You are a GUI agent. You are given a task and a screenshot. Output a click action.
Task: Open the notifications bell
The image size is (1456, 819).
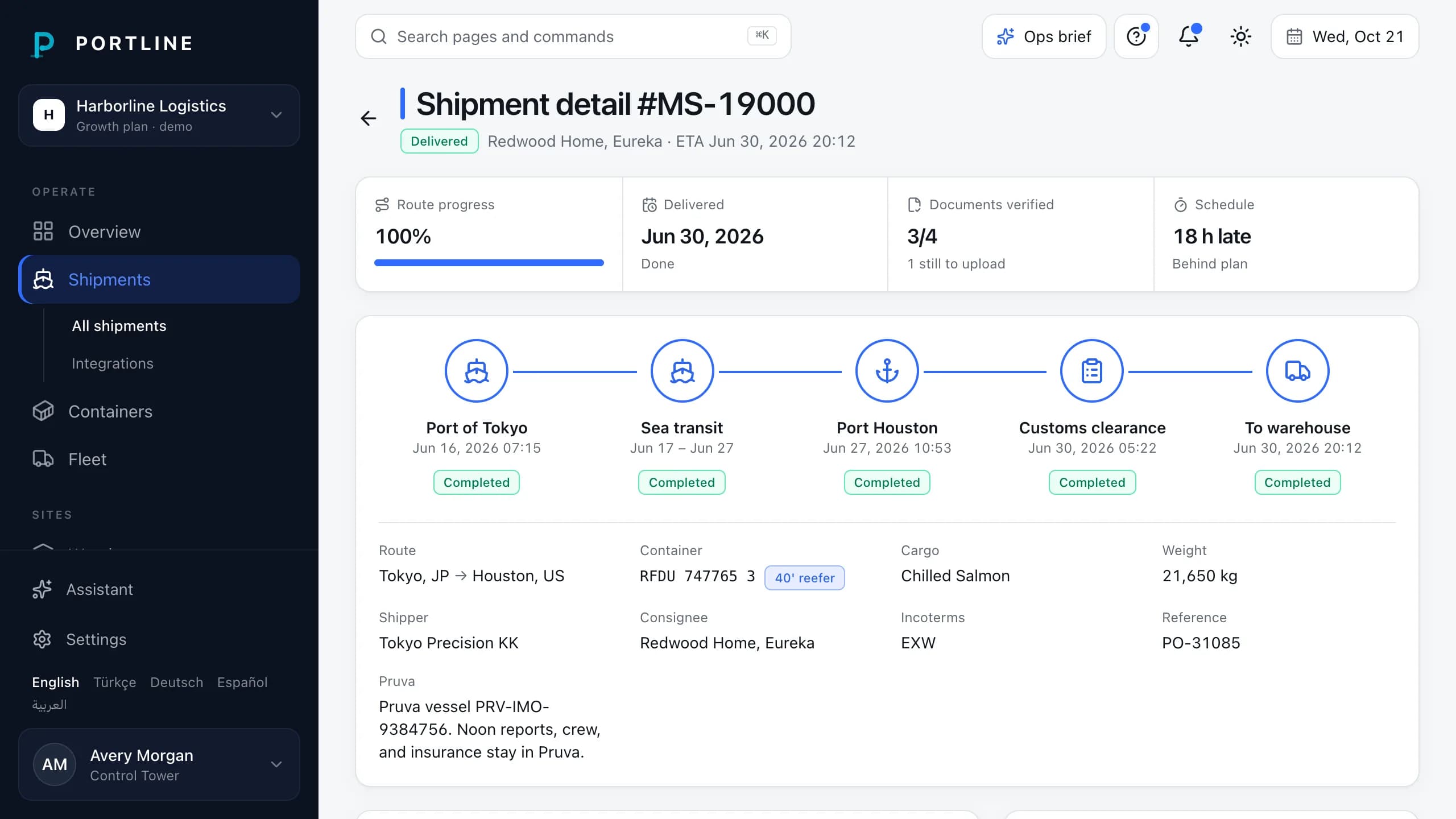coord(1188,36)
